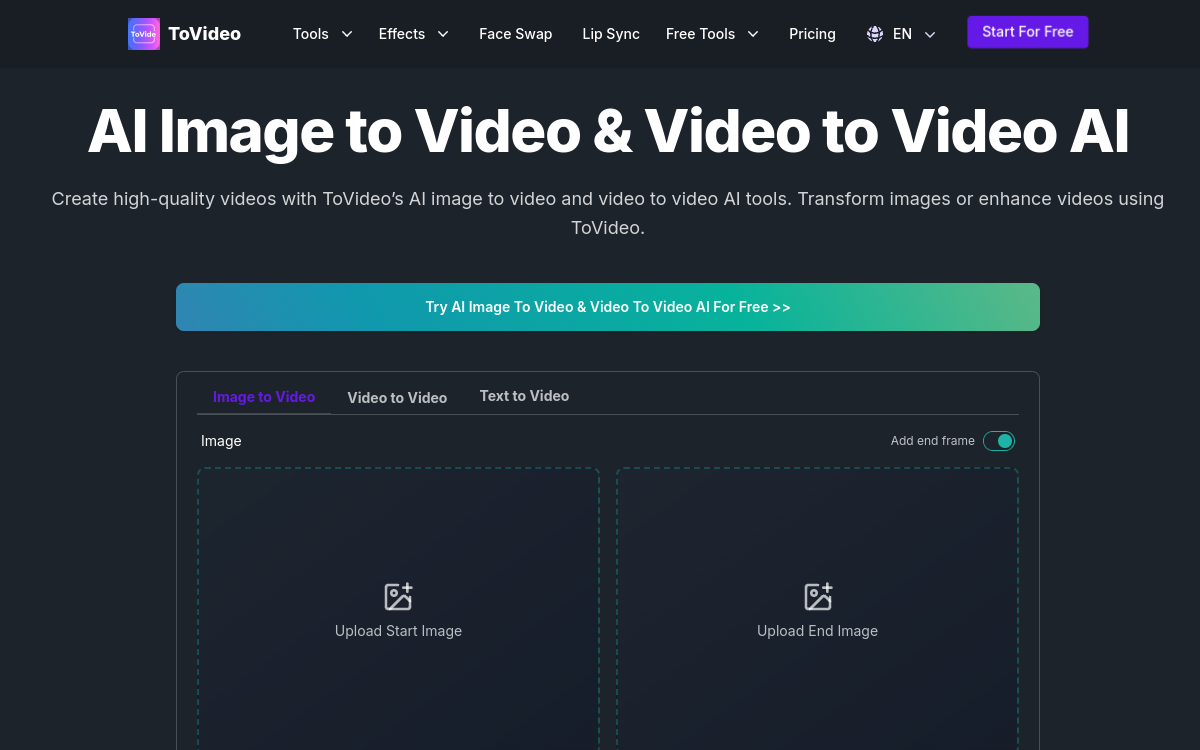Viewport: 1200px width, 750px height.
Task: Click the Image section label
Action: (221, 441)
